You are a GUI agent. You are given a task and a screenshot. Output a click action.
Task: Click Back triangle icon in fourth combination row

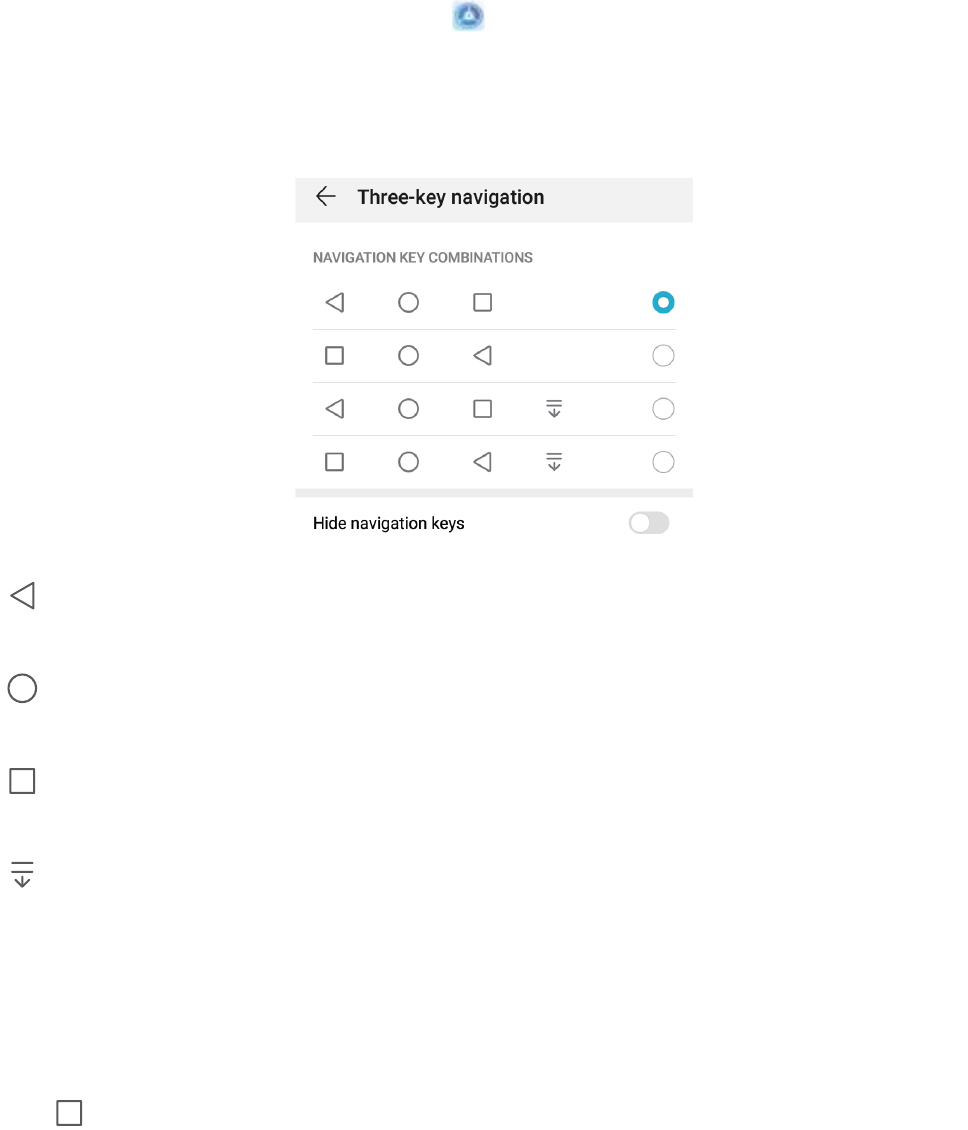click(482, 462)
